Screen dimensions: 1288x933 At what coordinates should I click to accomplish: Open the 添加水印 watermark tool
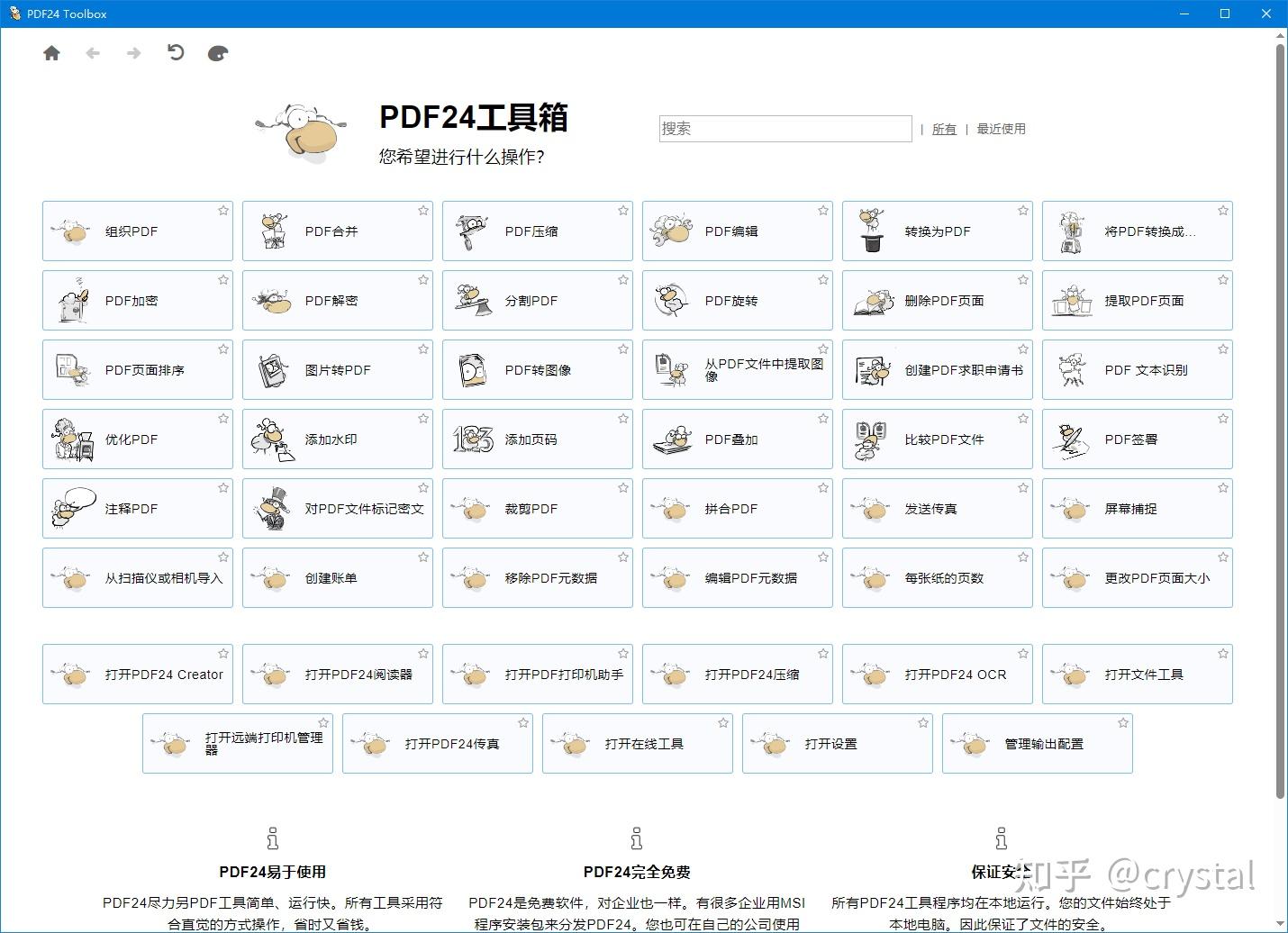click(337, 439)
